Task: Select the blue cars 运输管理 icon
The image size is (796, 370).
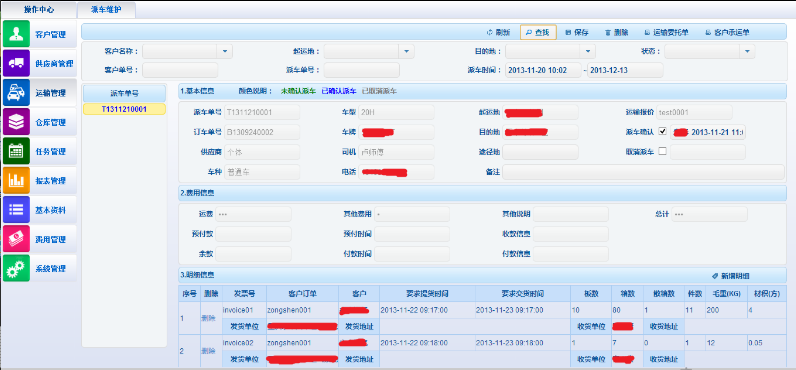Action: [16, 93]
